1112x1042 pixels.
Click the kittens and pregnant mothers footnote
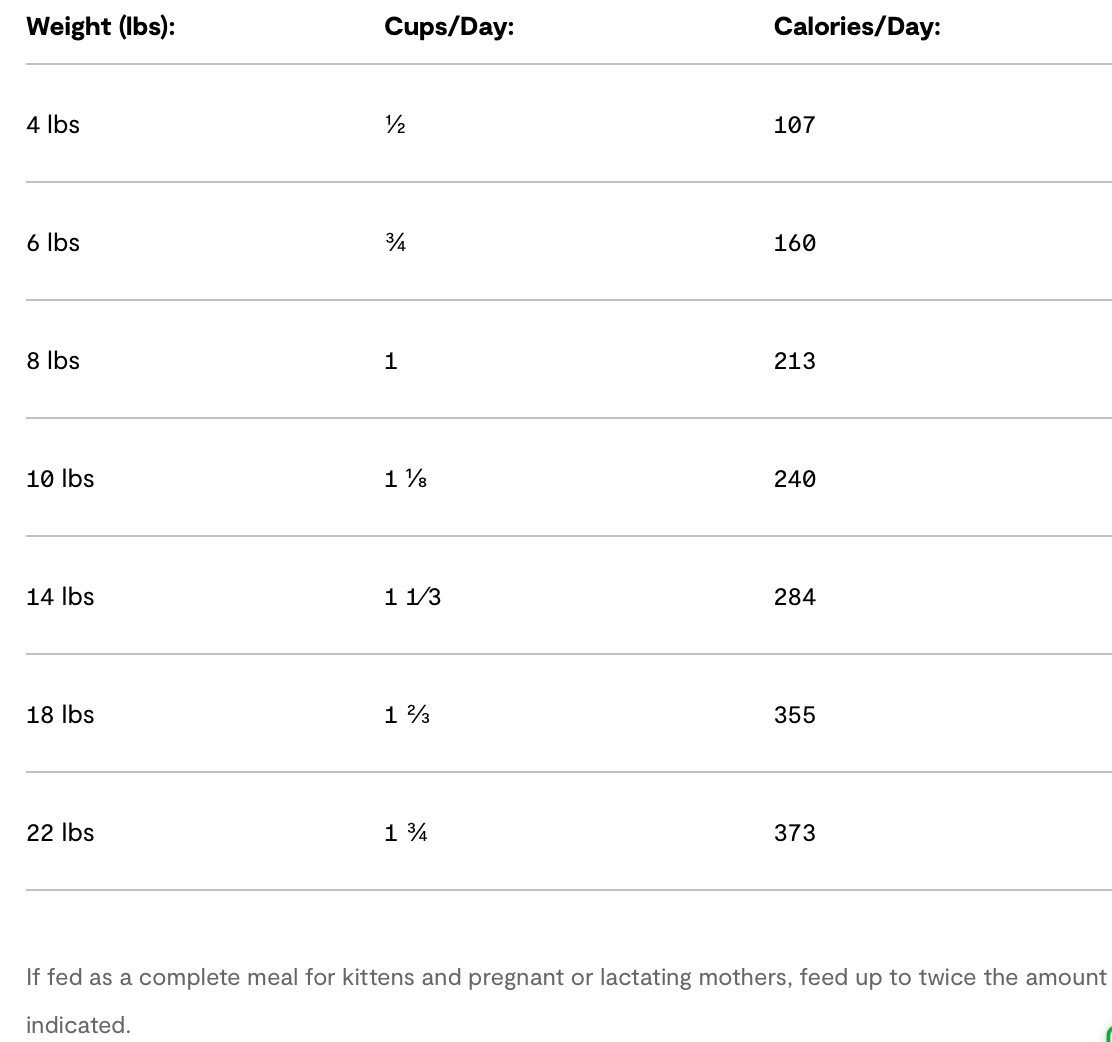pos(566,978)
